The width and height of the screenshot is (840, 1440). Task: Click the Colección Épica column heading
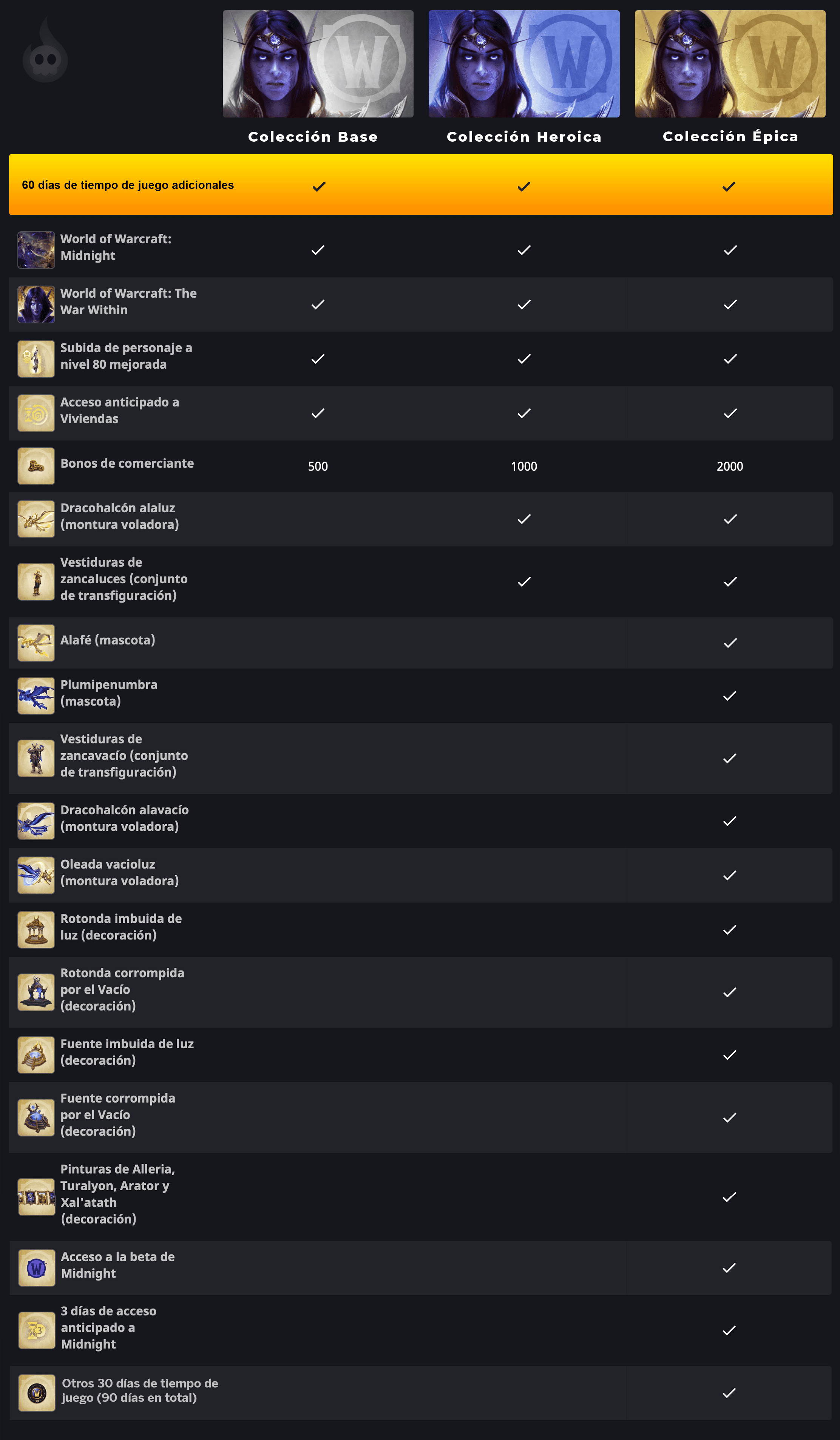[730, 137]
